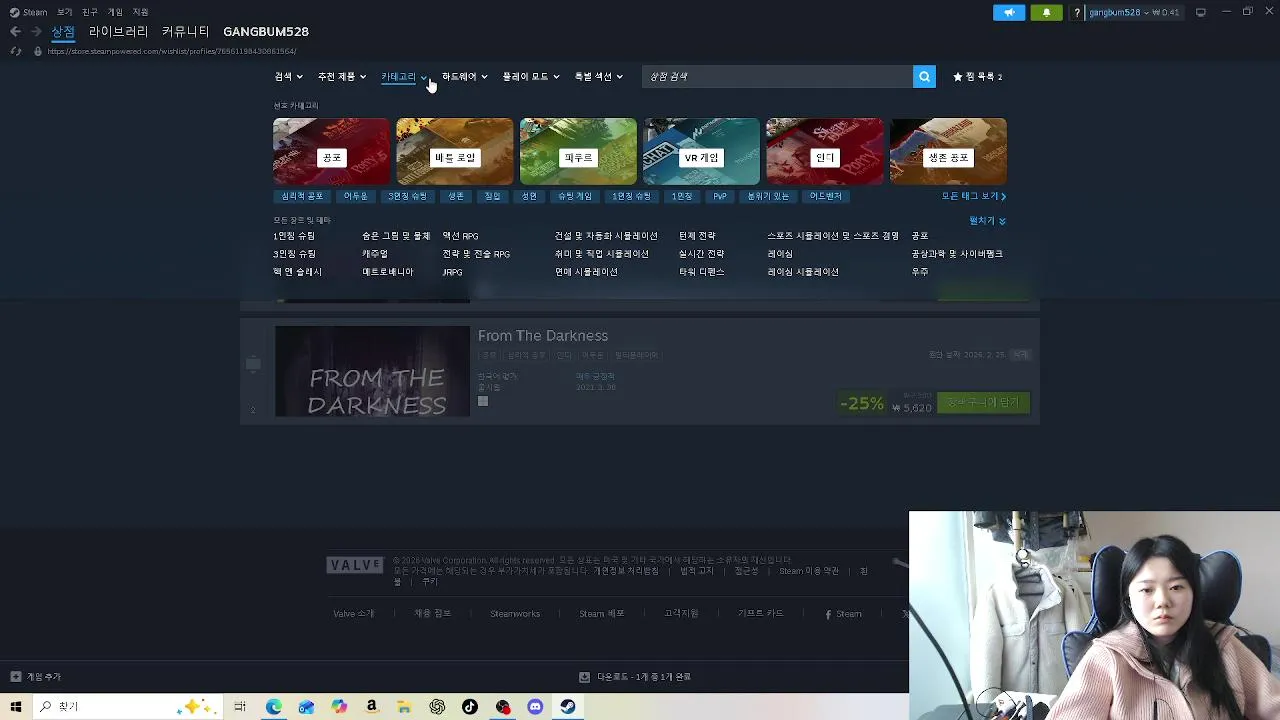Open the VR 게임 category card

tap(701, 151)
